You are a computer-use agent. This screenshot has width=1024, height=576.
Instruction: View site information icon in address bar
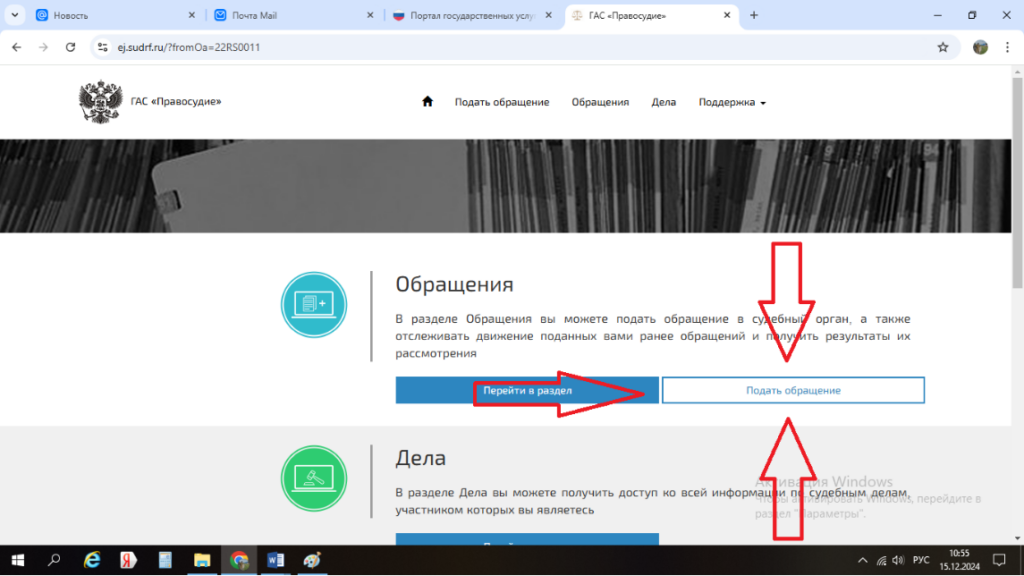[102, 47]
